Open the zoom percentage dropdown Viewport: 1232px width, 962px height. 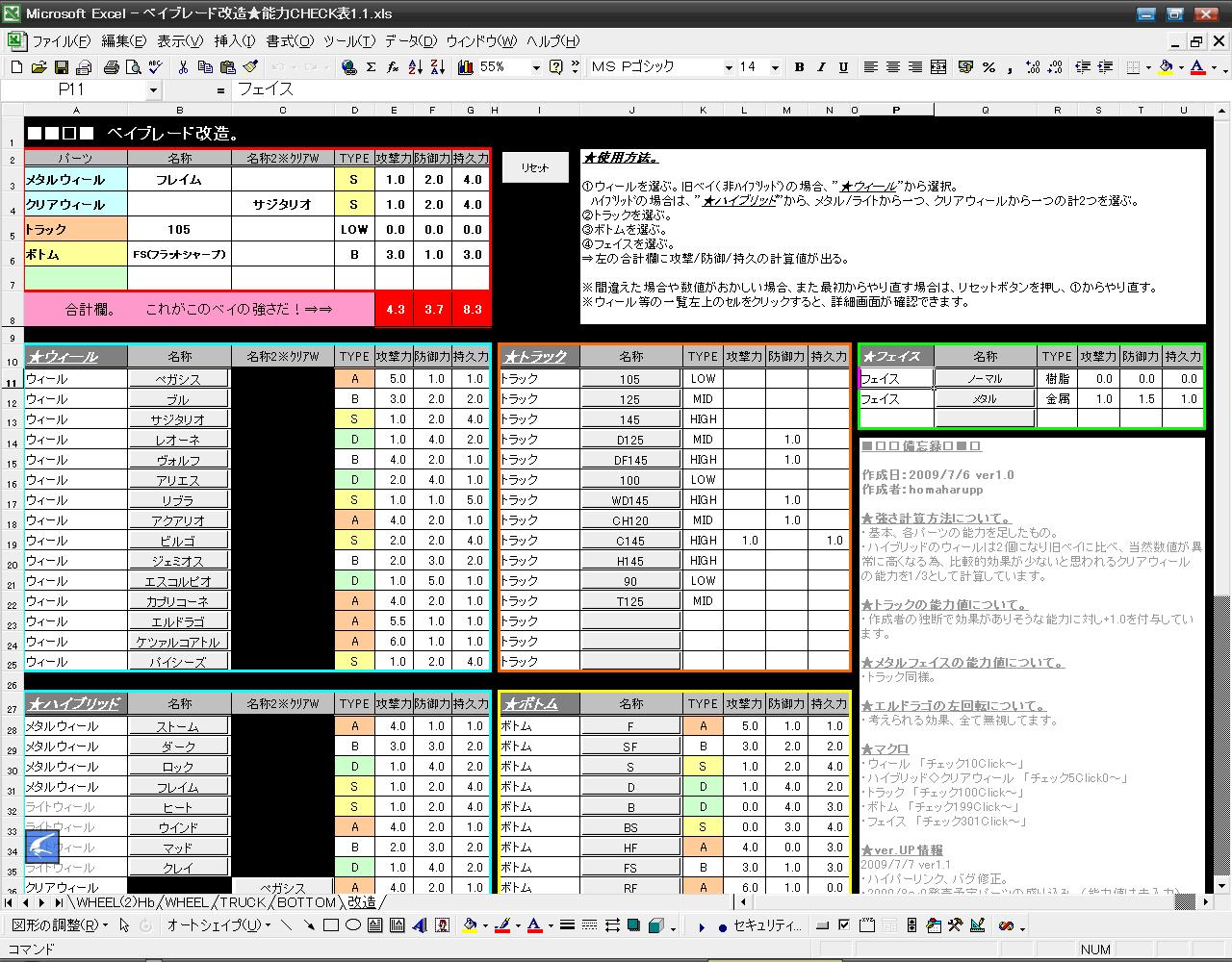point(535,67)
